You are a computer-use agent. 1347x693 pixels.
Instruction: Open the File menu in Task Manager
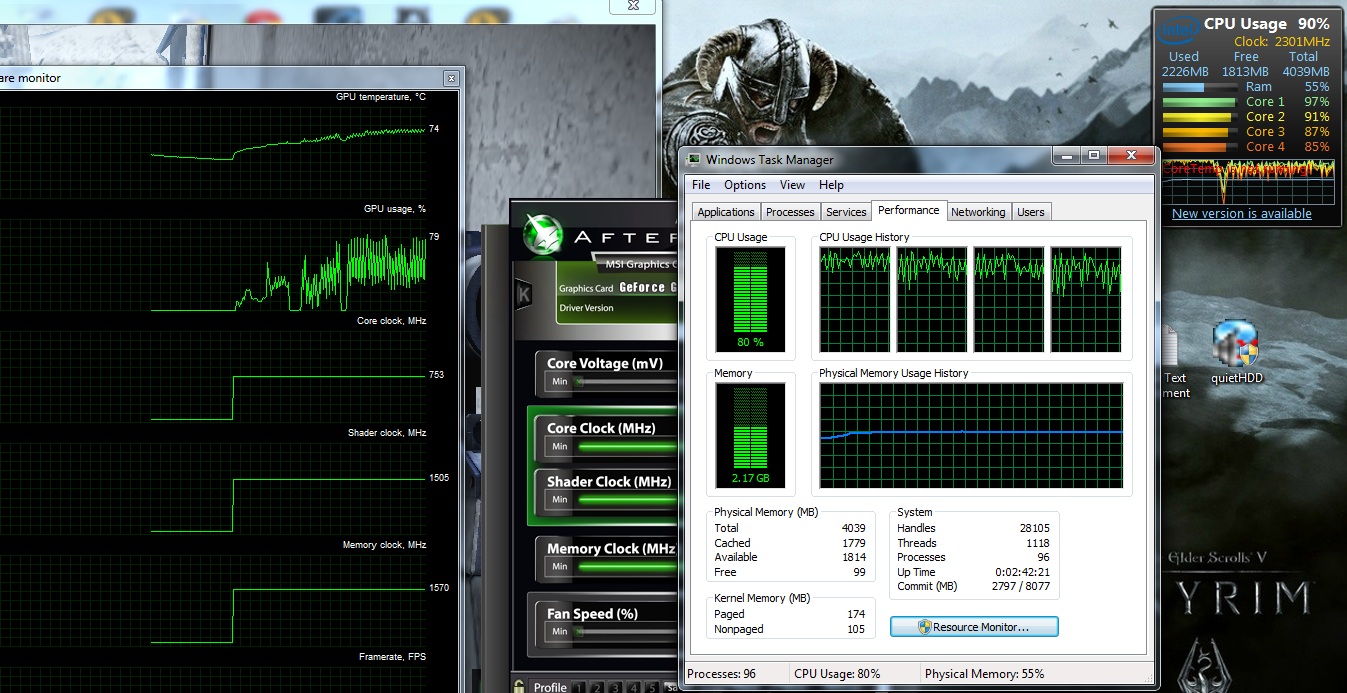coord(701,185)
